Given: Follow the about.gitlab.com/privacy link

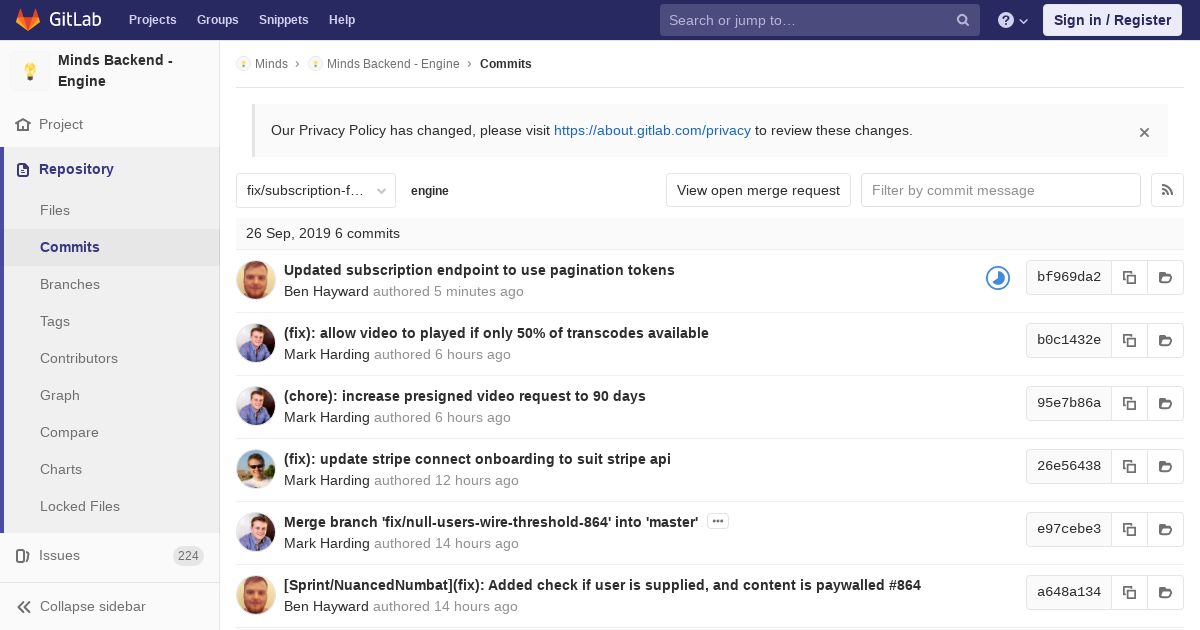Looking at the screenshot, I should click(652, 130).
